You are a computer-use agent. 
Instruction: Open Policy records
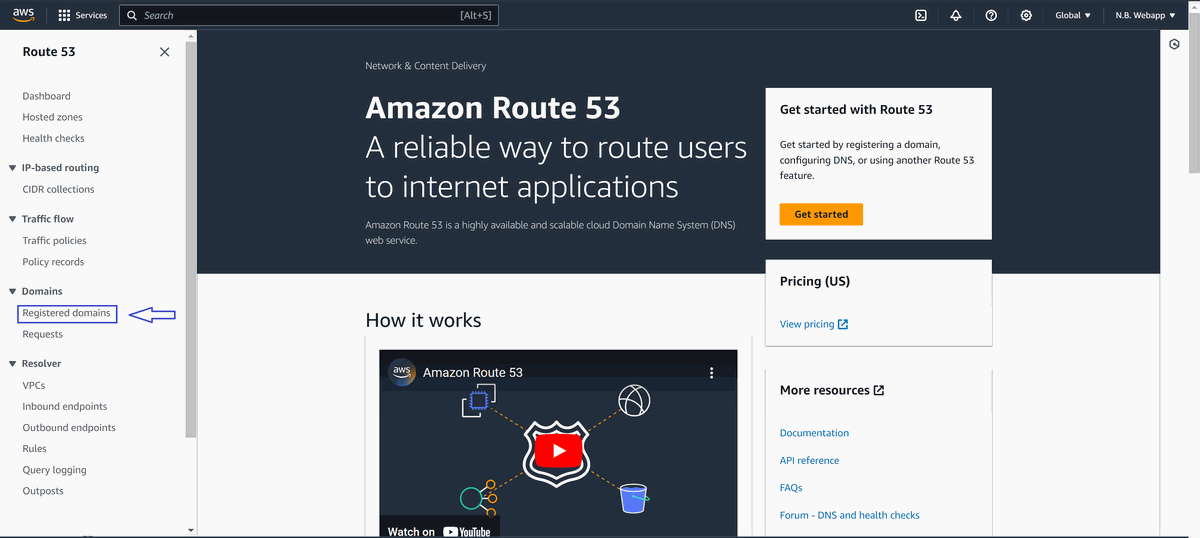pos(53,262)
